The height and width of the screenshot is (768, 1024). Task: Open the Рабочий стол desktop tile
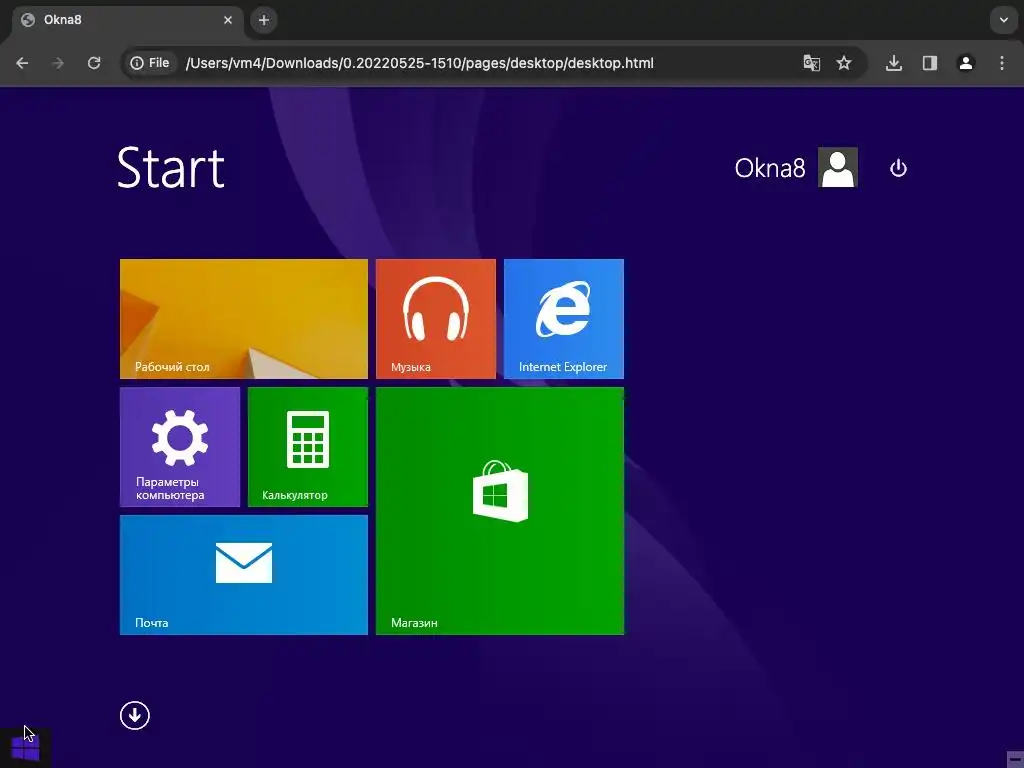tap(244, 319)
